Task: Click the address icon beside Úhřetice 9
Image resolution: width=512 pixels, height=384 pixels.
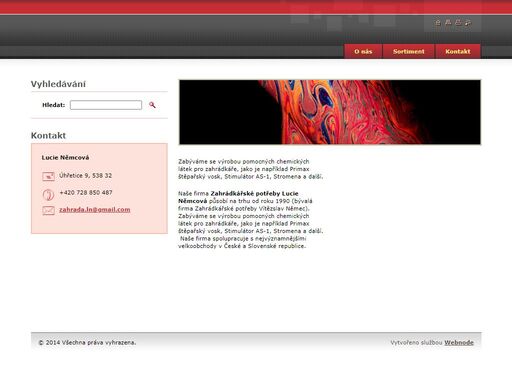Action: [48, 176]
